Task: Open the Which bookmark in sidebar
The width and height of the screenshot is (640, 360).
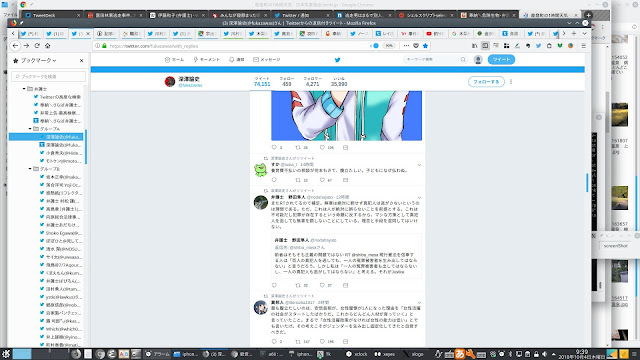Action: 60,329
